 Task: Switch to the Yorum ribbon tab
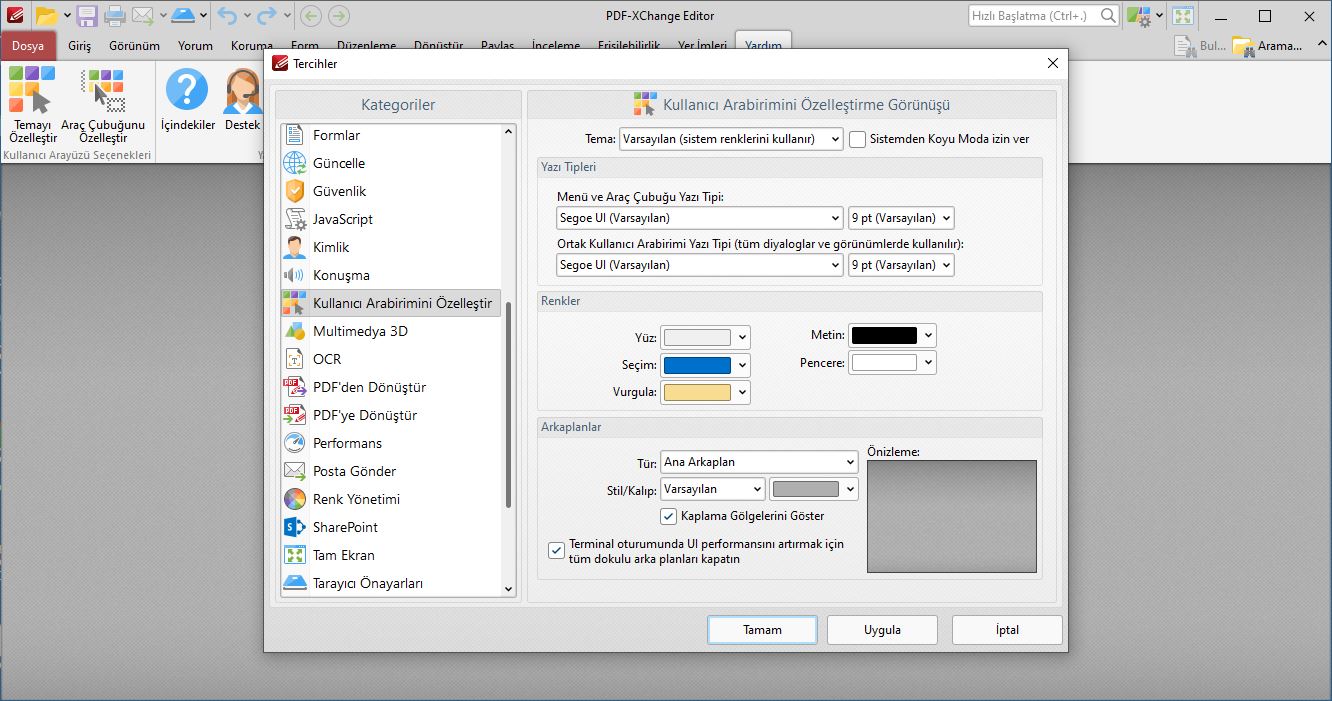[x=196, y=46]
